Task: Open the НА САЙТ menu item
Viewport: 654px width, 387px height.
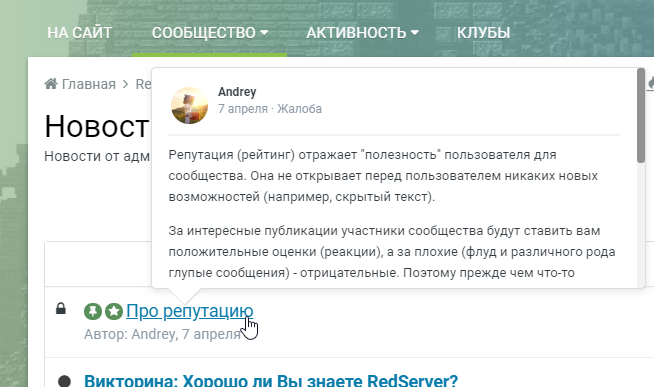Action: pyautogui.click(x=79, y=33)
